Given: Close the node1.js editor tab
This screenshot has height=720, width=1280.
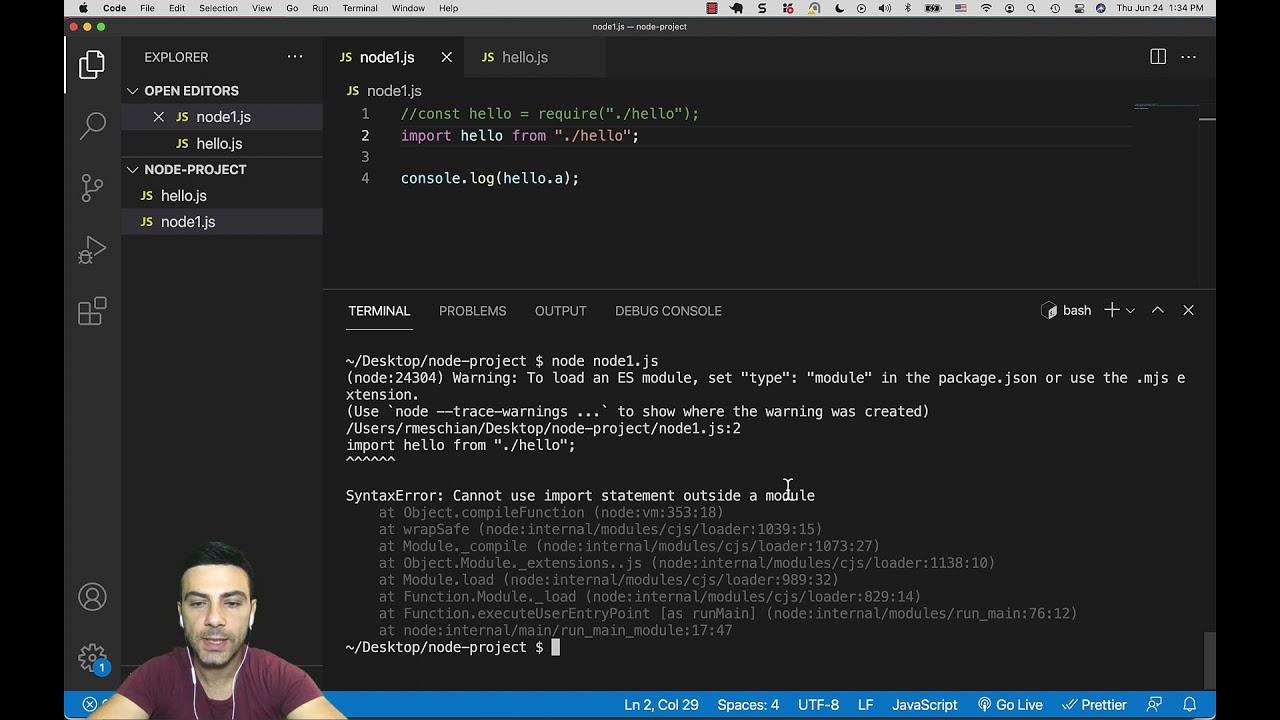Looking at the screenshot, I should 447,57.
